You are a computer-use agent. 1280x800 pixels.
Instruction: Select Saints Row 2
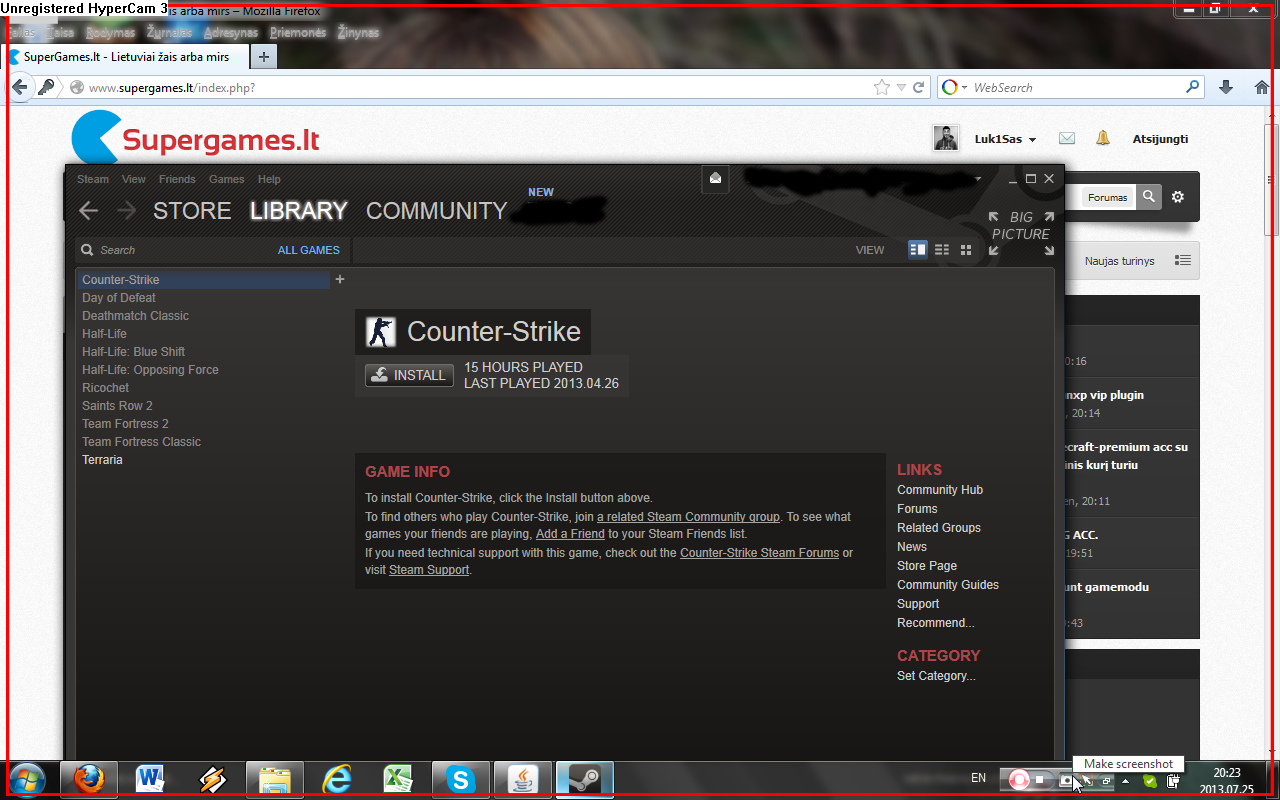click(117, 406)
